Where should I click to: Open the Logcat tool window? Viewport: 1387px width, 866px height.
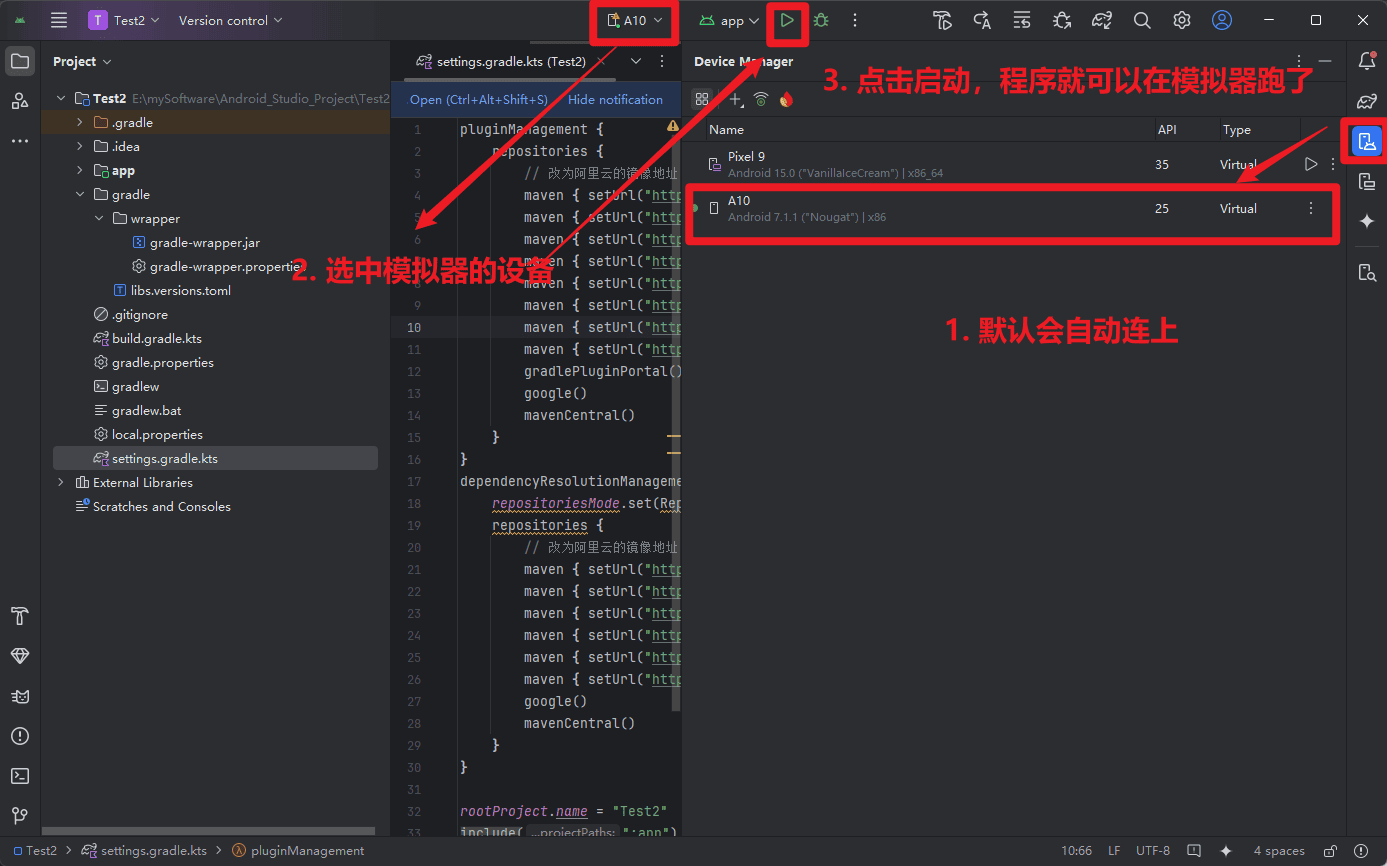click(x=19, y=695)
